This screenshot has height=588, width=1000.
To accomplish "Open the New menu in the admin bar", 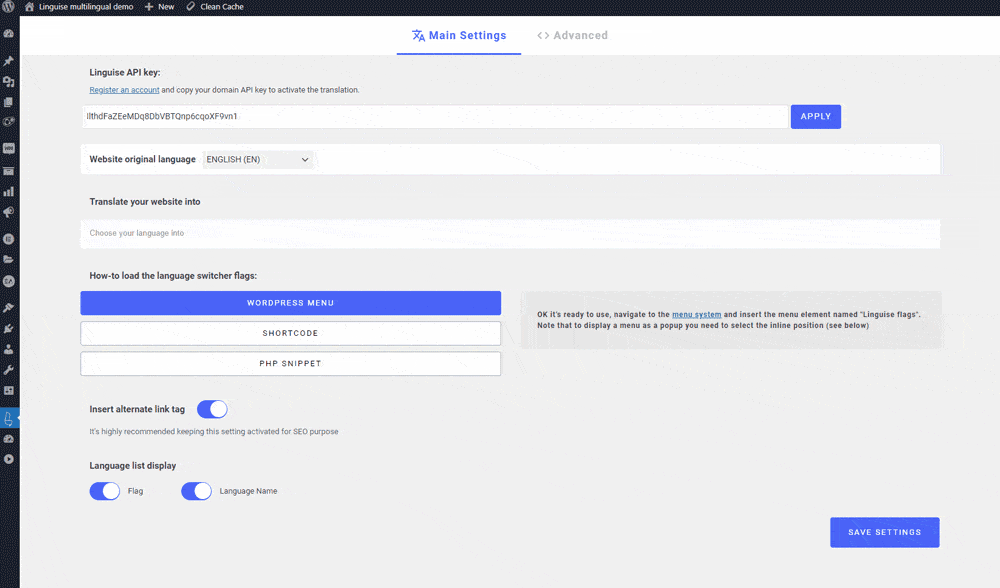I will 159,7.
